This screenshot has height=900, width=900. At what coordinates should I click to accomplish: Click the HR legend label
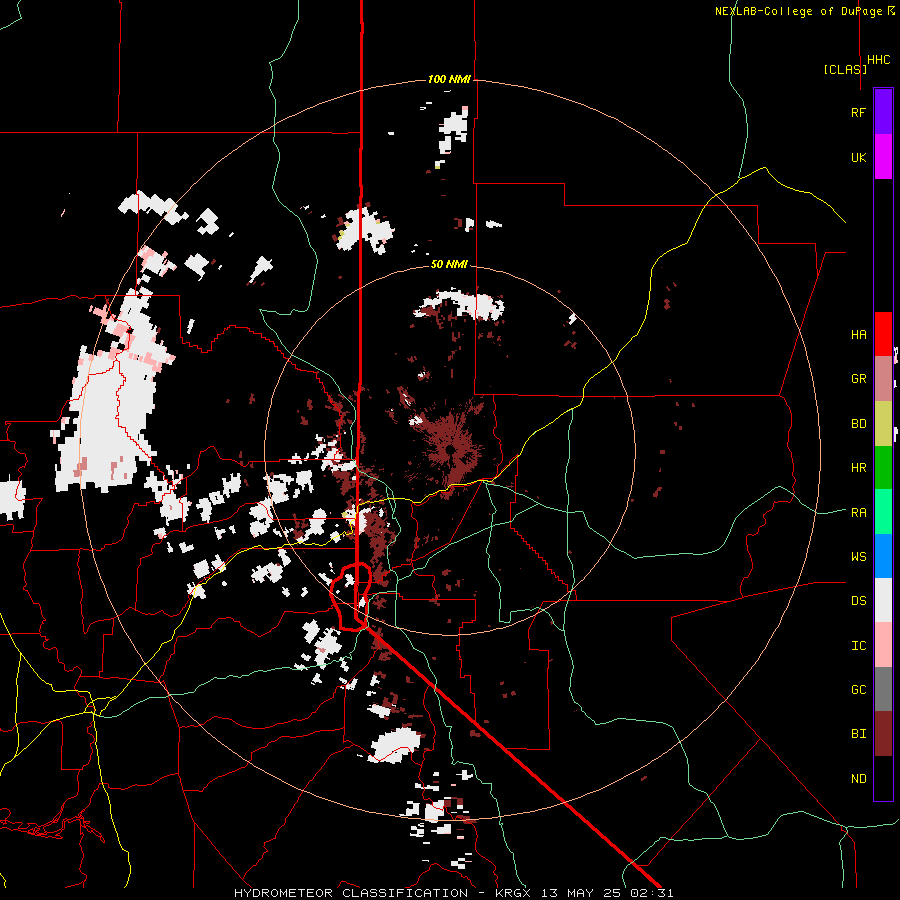pyautogui.click(x=858, y=468)
